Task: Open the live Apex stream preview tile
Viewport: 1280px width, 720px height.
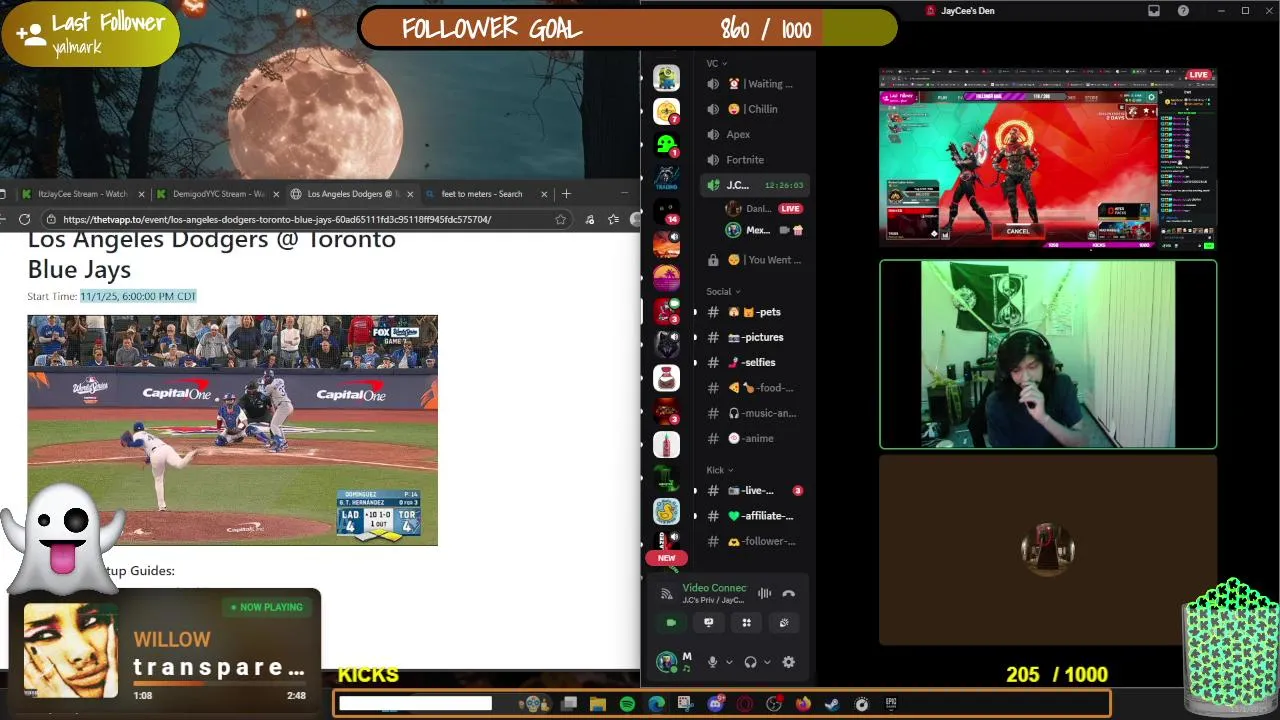Action: (x=1048, y=159)
